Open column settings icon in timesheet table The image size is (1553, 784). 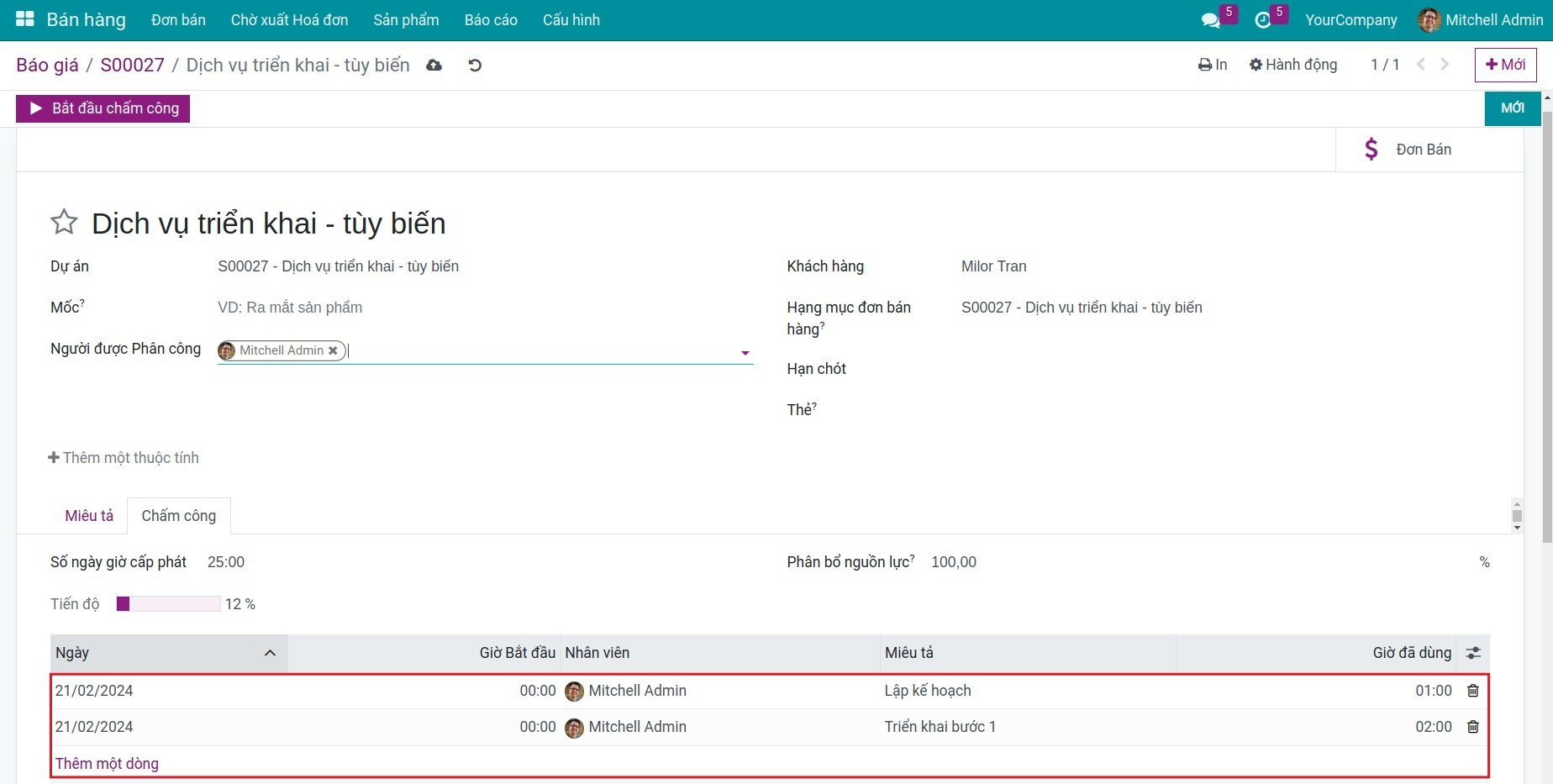(1472, 653)
